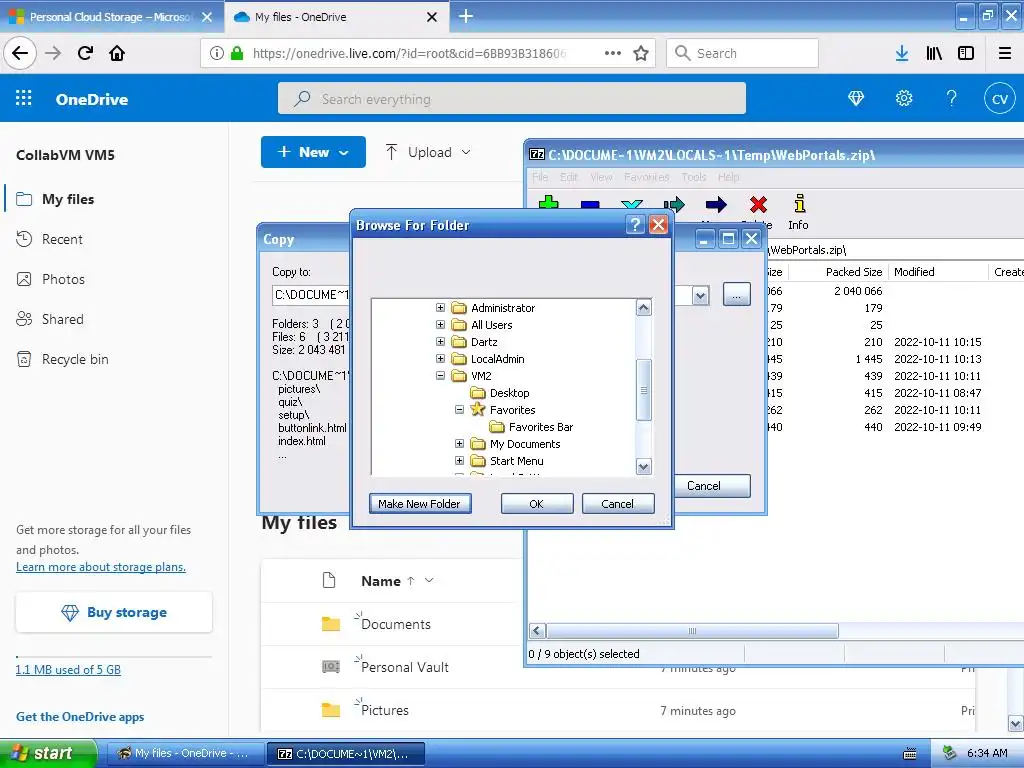Select the Desktop folder in tree
This screenshot has width=1024, height=768.
coord(501,392)
